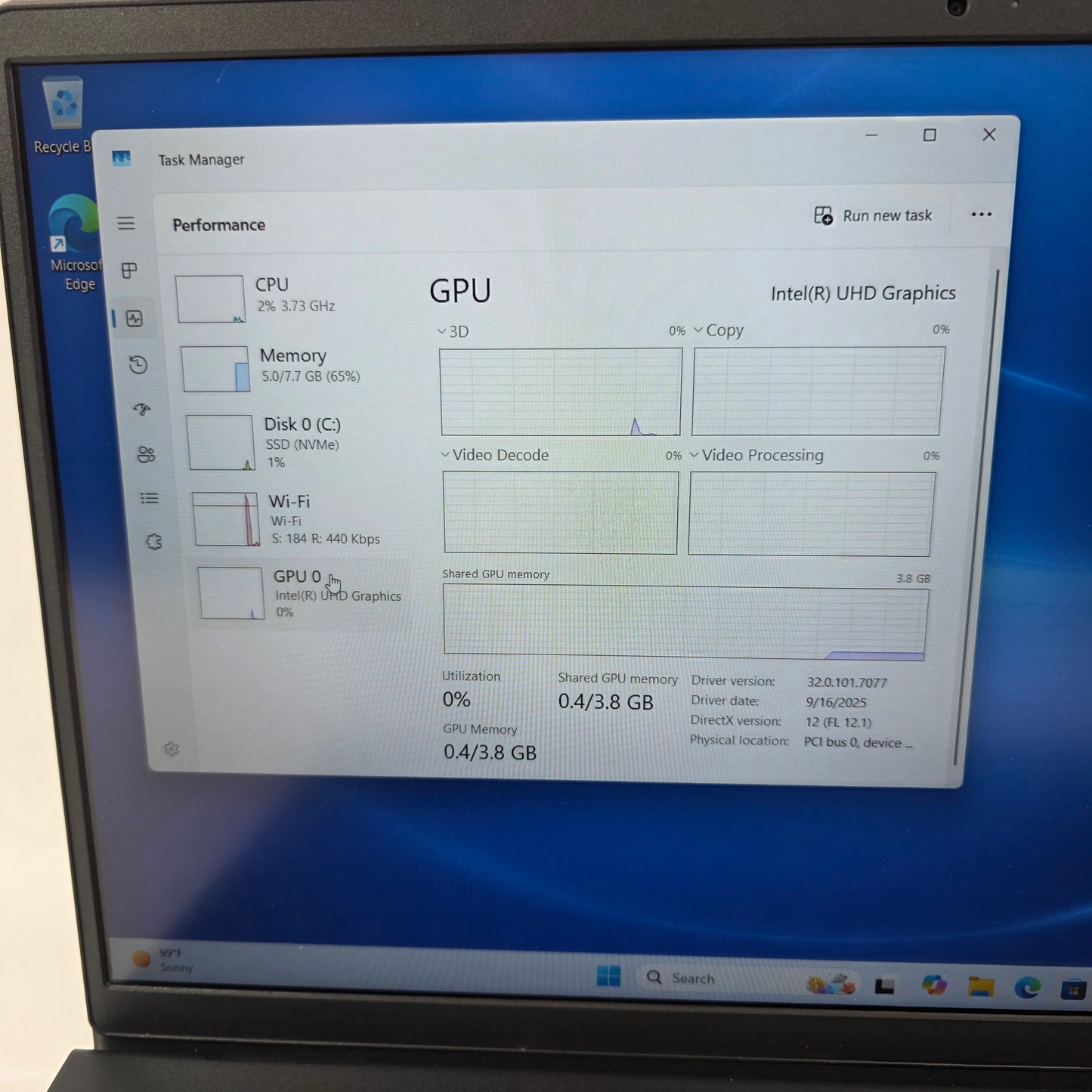The width and height of the screenshot is (1092, 1092).
Task: Click the 3D engine usage graph
Action: point(561,391)
